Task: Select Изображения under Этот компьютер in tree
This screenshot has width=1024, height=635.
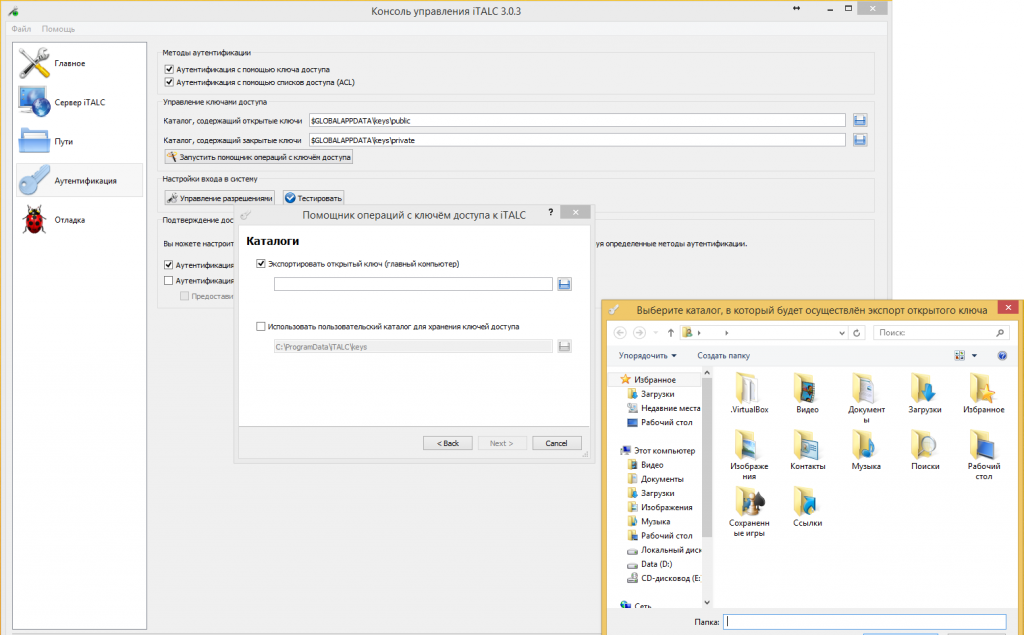Action: tap(660, 508)
